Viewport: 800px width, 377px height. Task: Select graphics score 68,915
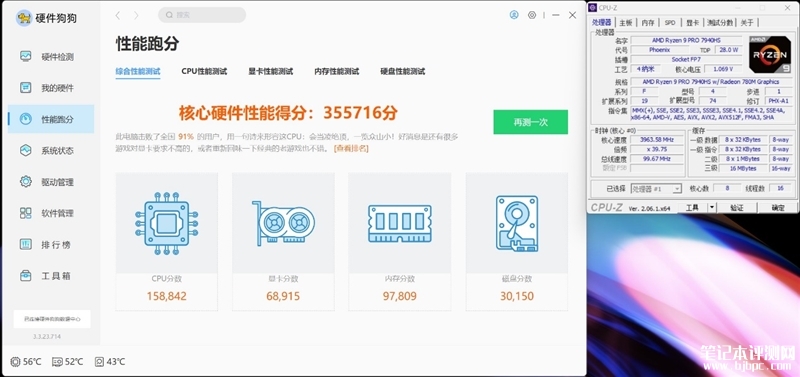(283, 296)
